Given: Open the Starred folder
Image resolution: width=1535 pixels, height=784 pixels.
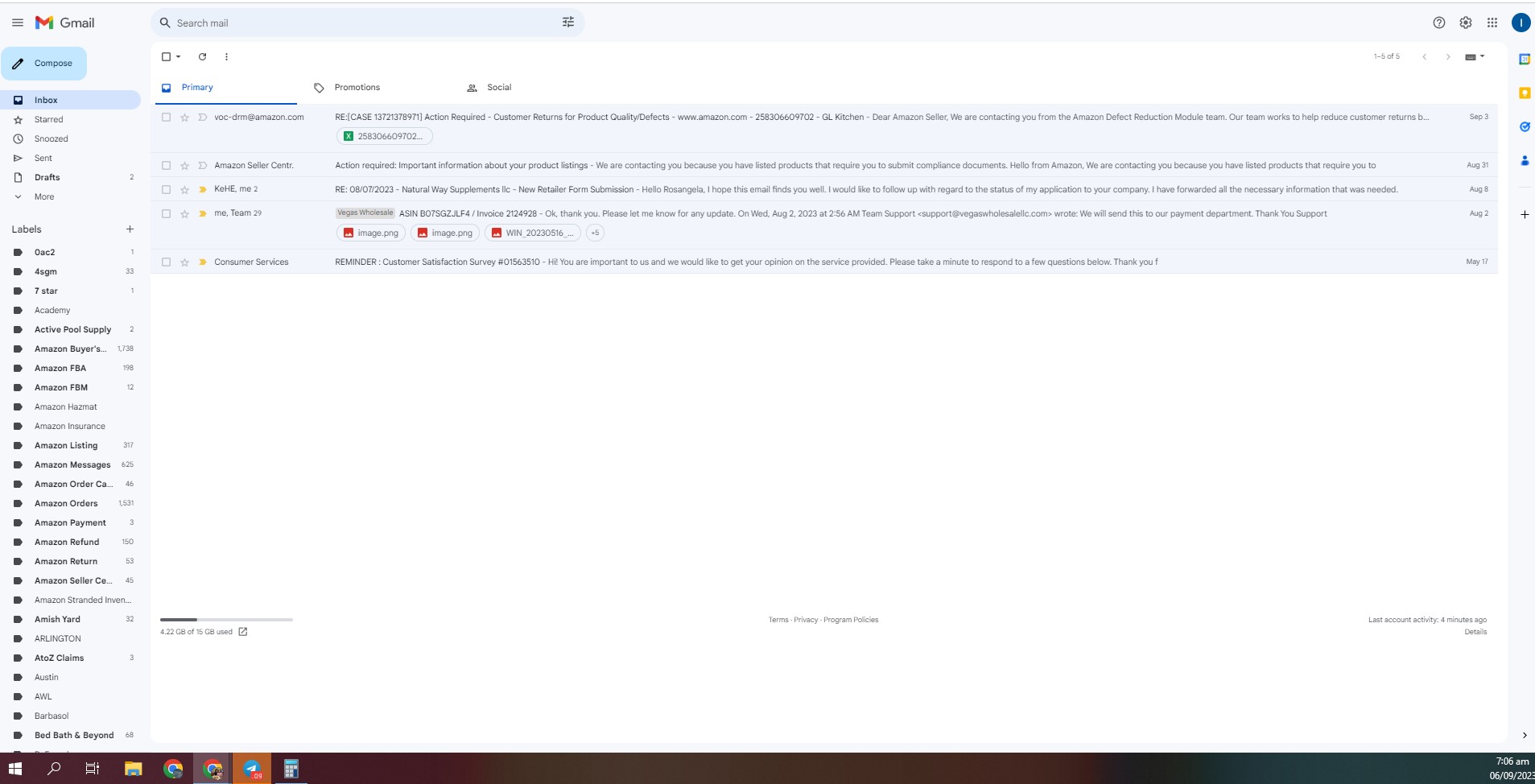Looking at the screenshot, I should point(48,119).
